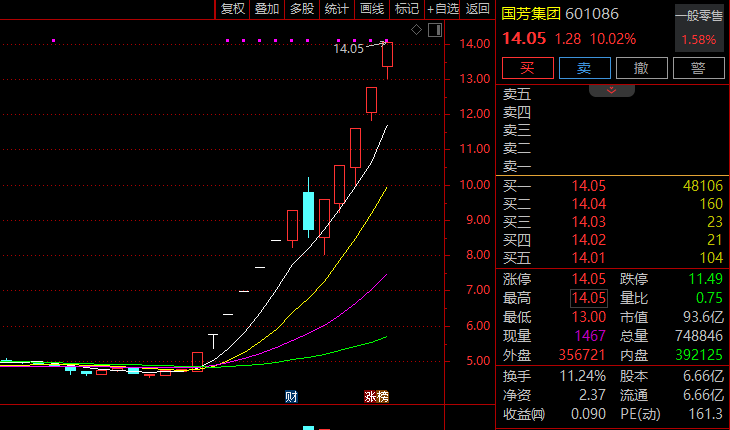Open the 复权 adjustment menu
Screen dimensions: 730x430
click(x=232, y=9)
